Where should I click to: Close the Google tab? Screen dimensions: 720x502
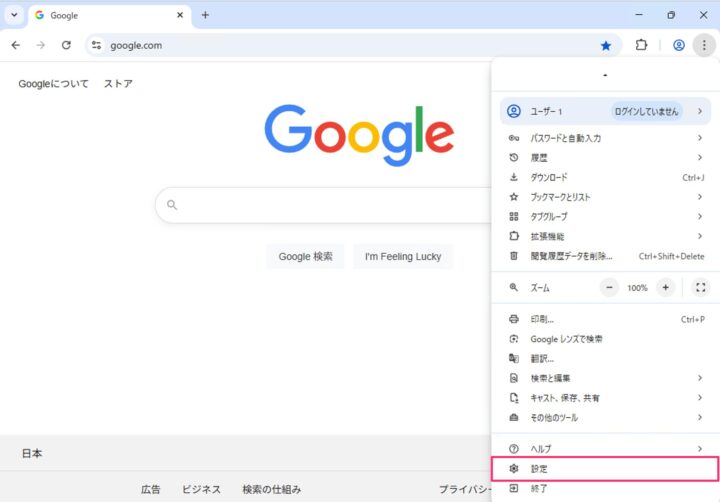click(180, 15)
